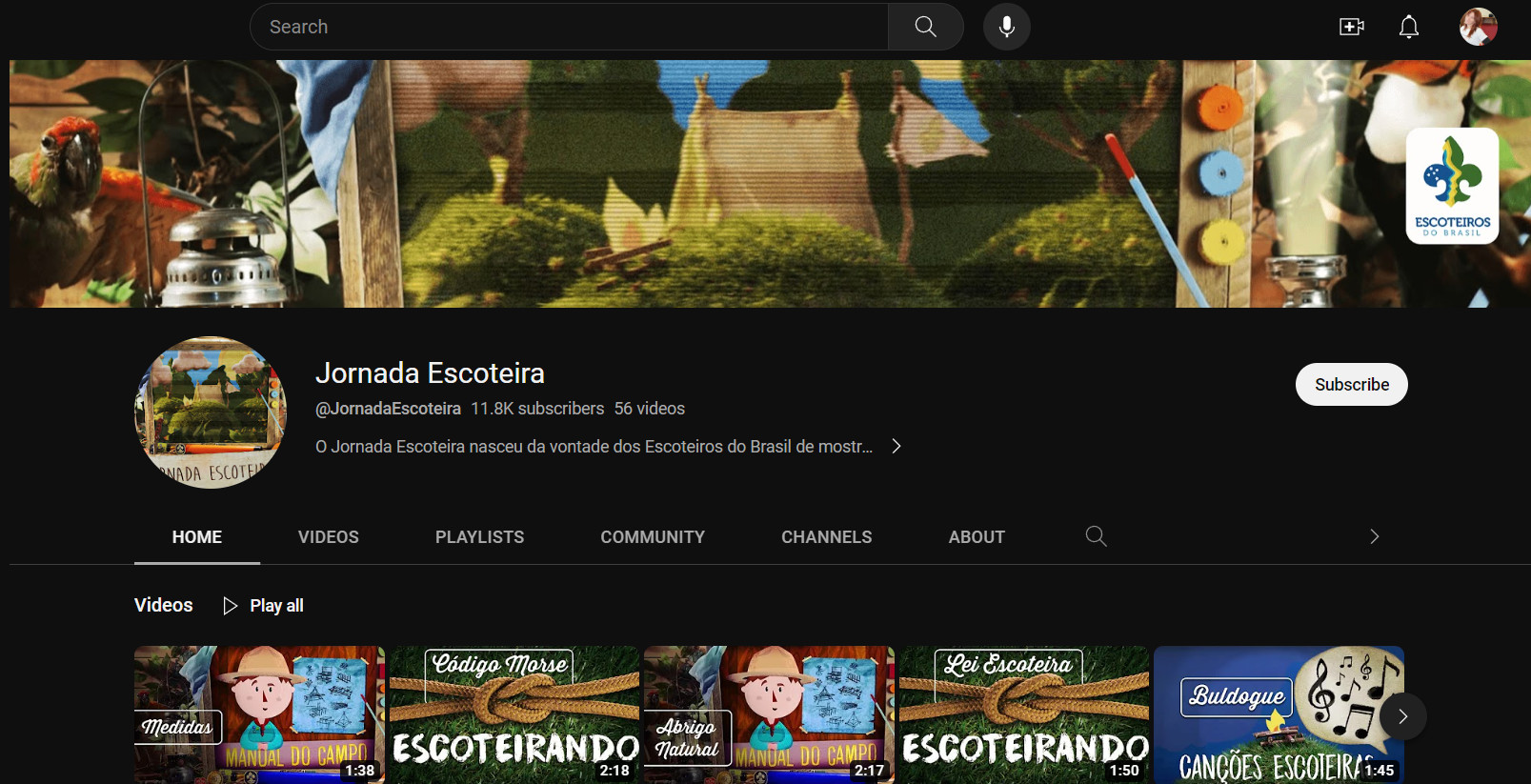This screenshot has width=1531, height=784.
Task: Open the Código Morse video thumbnail
Action: [514, 714]
